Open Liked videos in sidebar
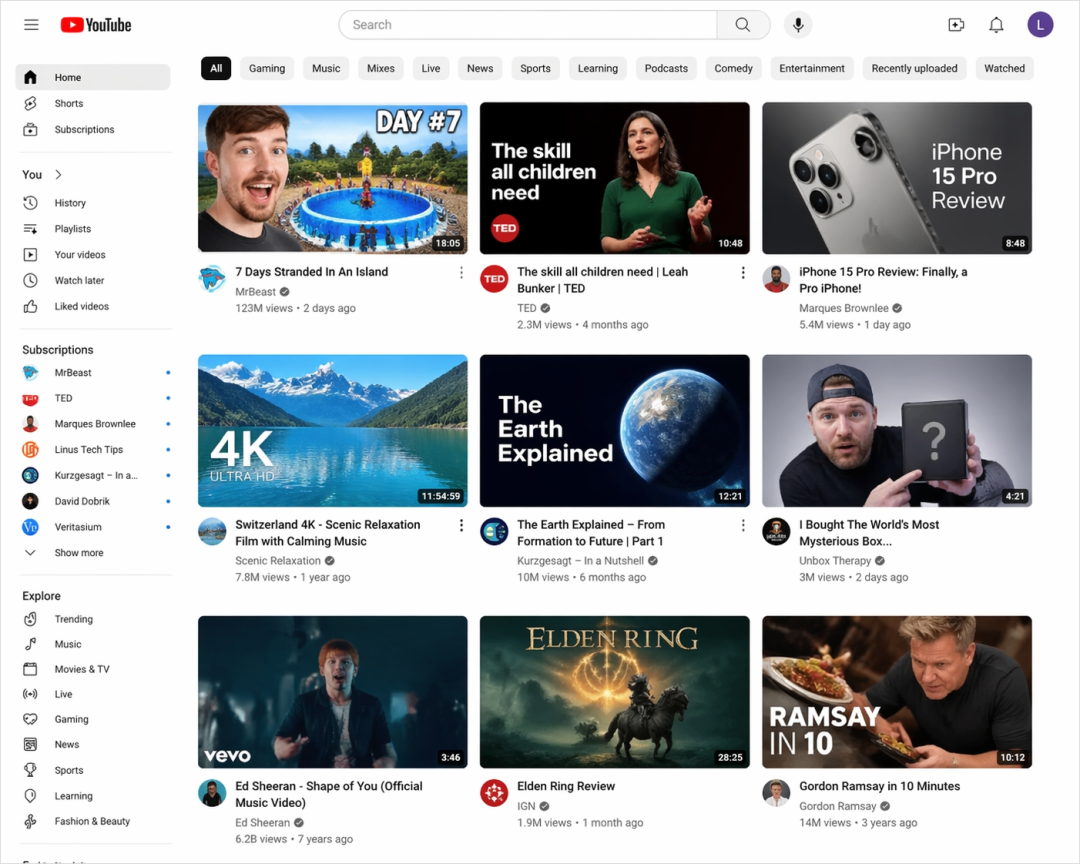 click(81, 307)
